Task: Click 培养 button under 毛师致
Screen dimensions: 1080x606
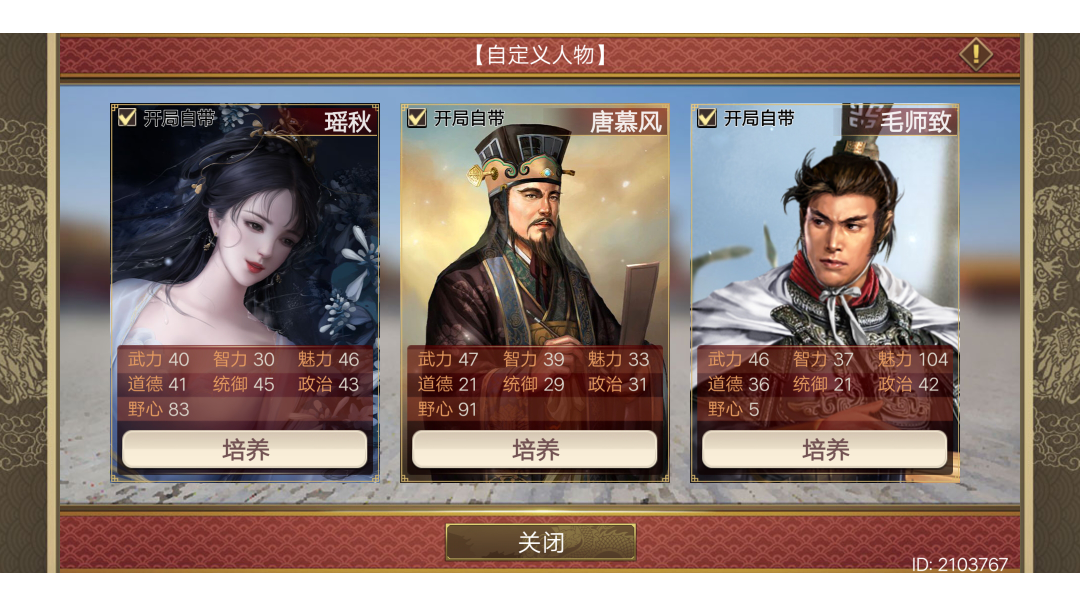Action: (824, 450)
